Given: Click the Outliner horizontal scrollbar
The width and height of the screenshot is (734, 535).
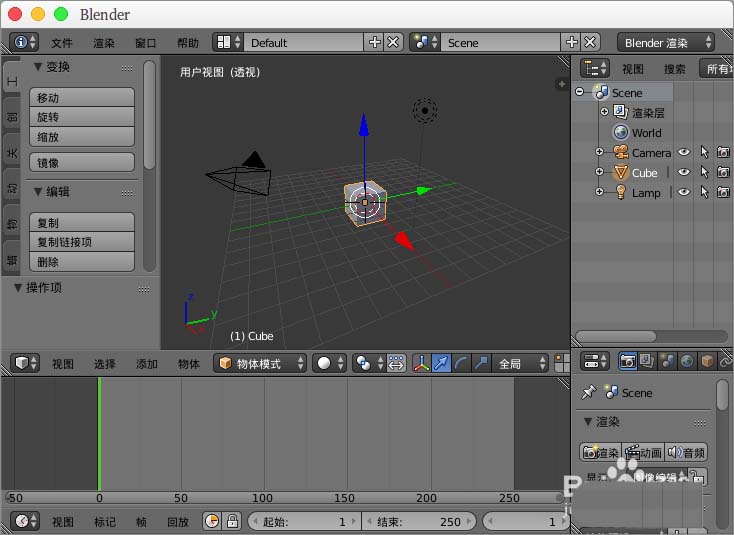Looking at the screenshot, I should (x=616, y=337).
